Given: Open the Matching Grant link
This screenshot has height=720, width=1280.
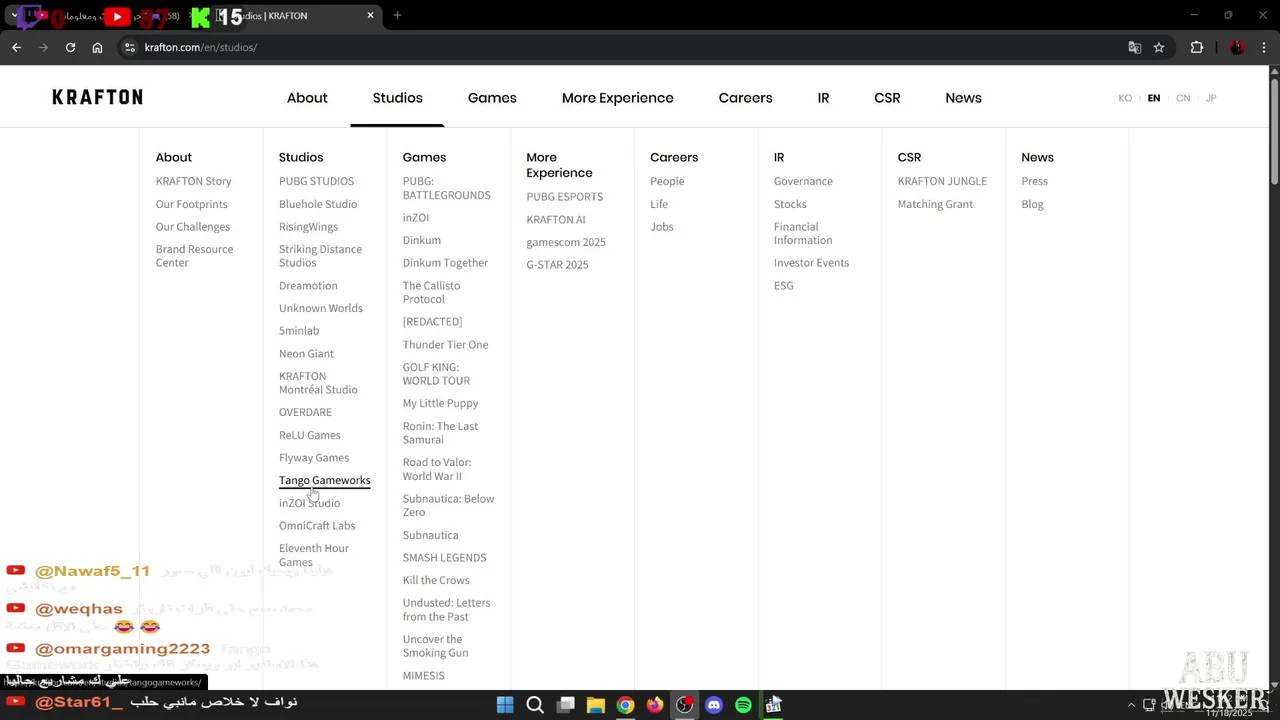Looking at the screenshot, I should [x=934, y=204].
